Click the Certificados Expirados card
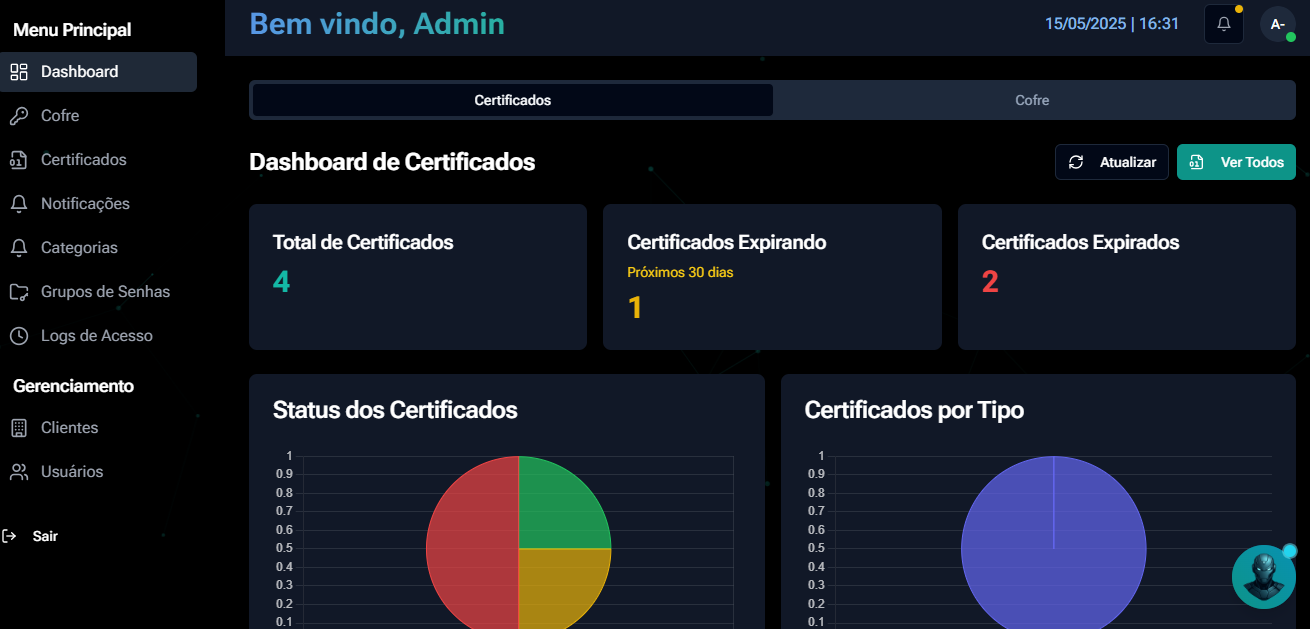 1126,276
